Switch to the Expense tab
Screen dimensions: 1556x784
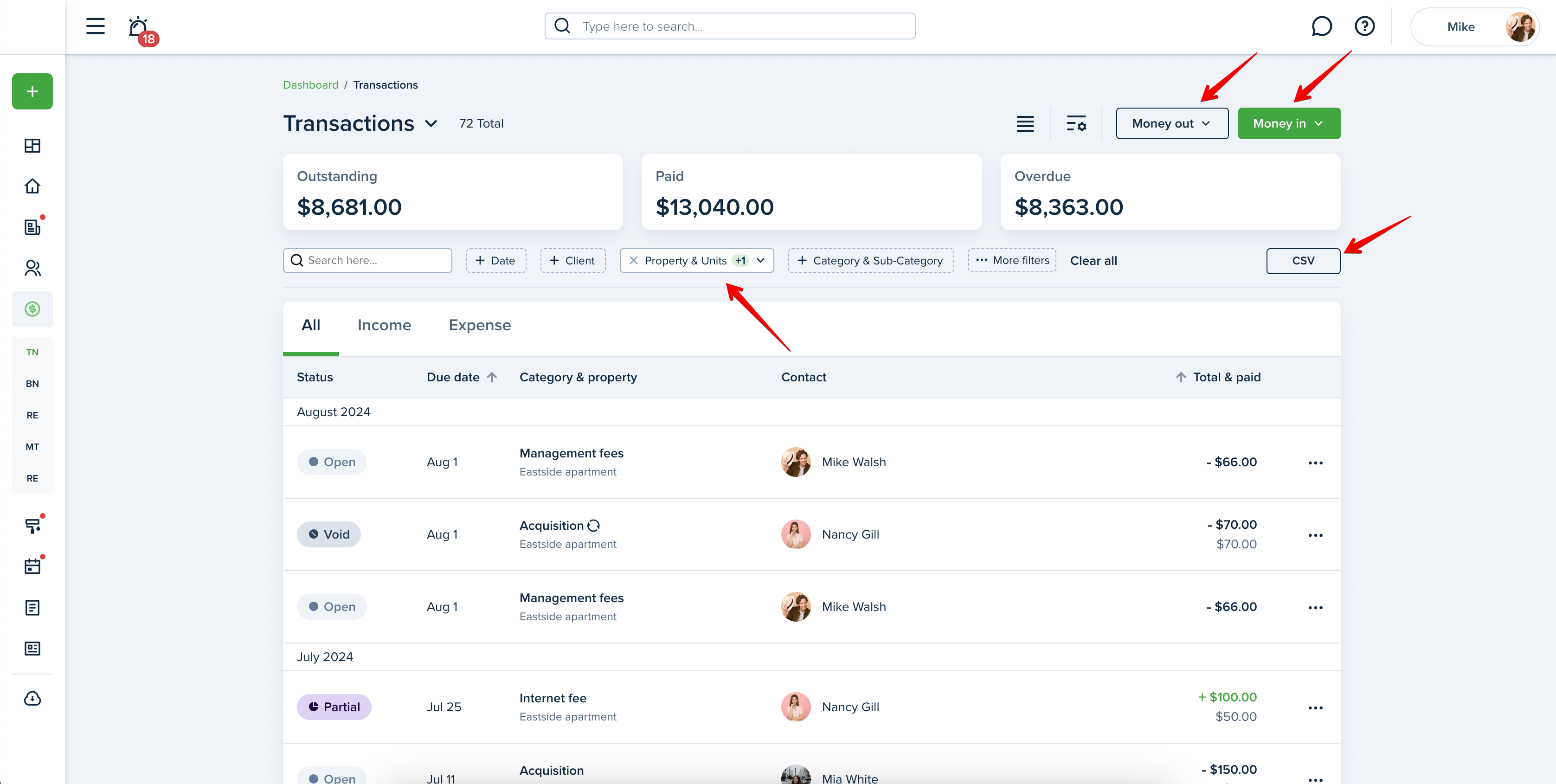[x=480, y=326]
